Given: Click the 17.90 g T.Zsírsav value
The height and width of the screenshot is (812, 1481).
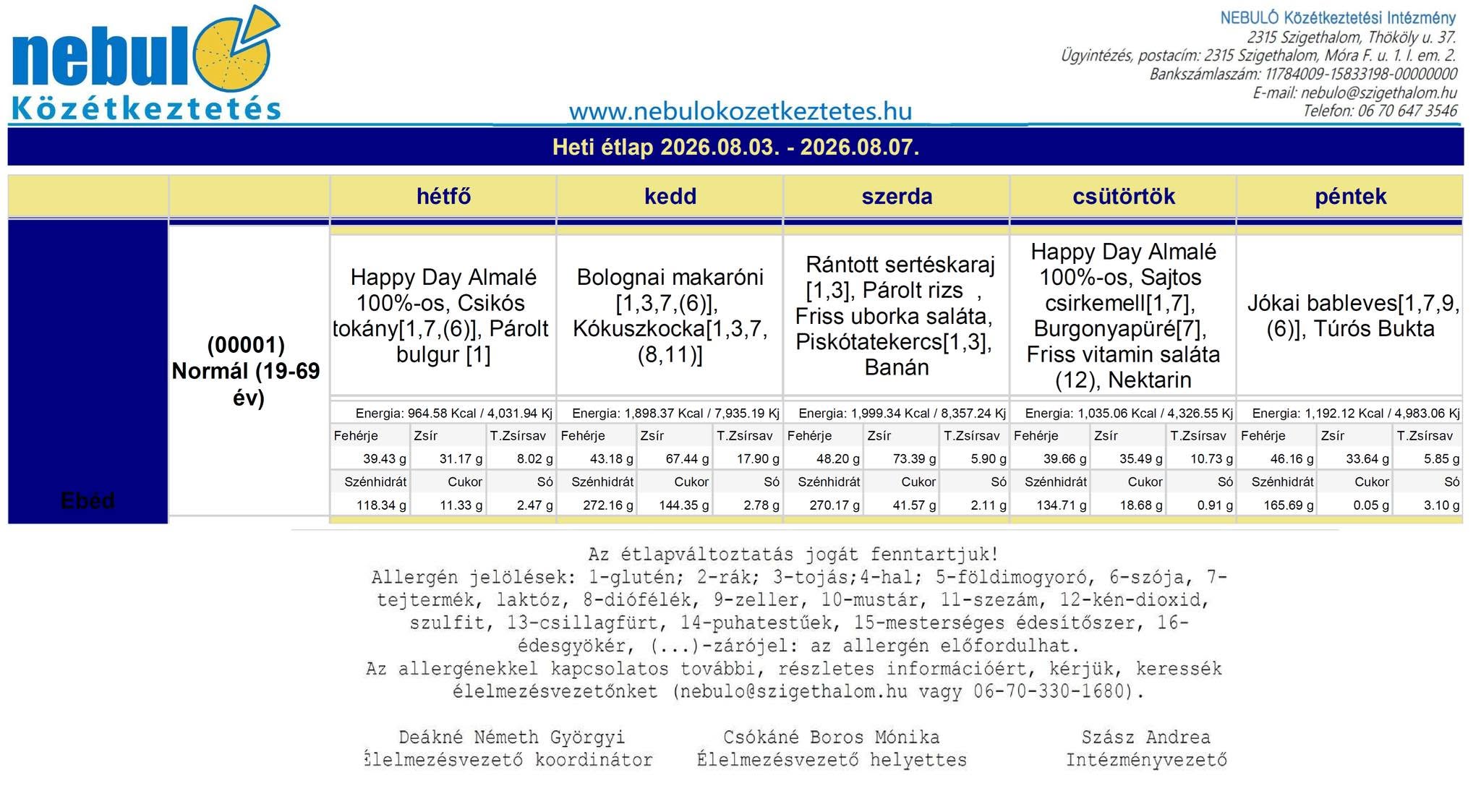Looking at the screenshot, I should pyautogui.click(x=758, y=459).
